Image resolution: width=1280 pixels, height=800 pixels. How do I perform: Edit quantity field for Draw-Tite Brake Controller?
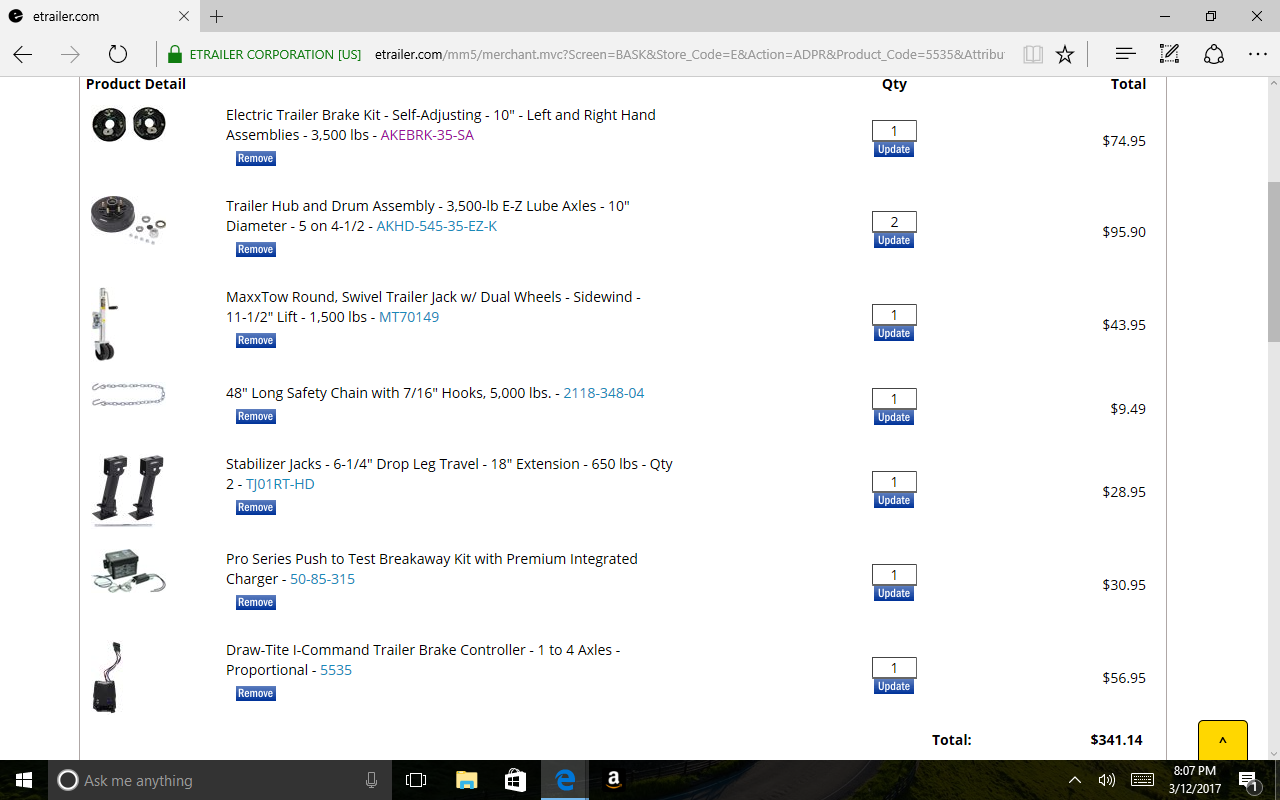coord(894,668)
